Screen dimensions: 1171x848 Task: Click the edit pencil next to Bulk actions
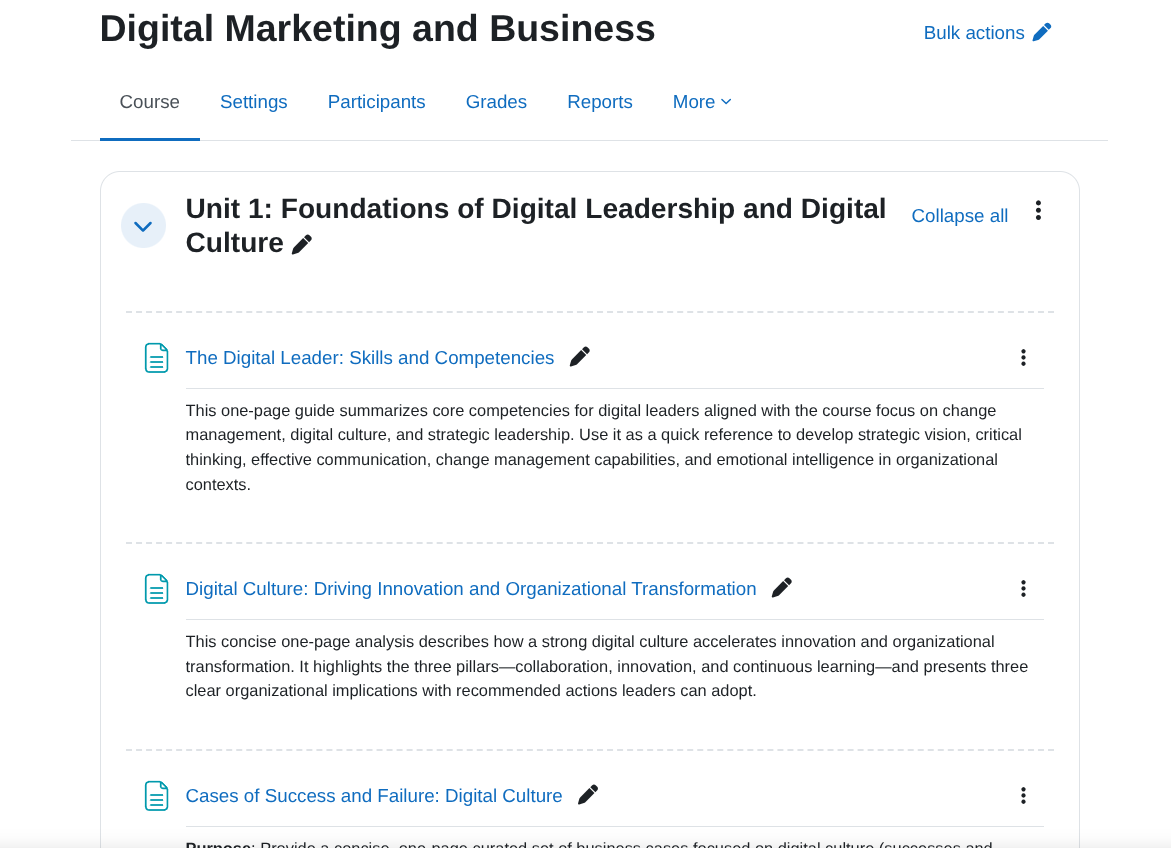[1042, 32]
